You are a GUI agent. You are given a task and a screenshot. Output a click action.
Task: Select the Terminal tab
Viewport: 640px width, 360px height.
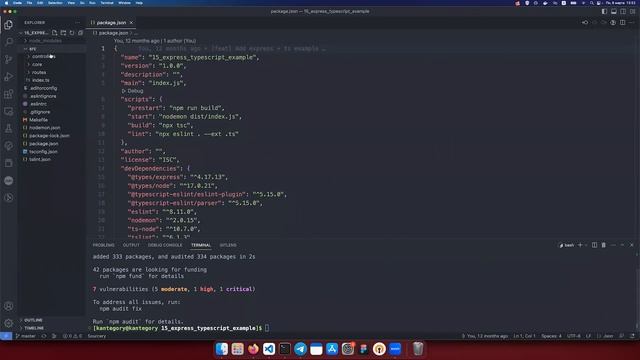pyautogui.click(x=201, y=245)
